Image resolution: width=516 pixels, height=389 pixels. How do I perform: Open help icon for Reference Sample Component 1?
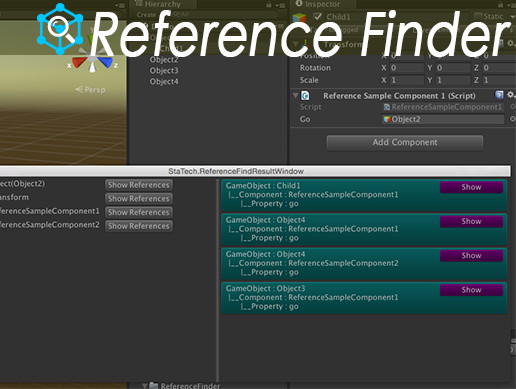[499, 95]
